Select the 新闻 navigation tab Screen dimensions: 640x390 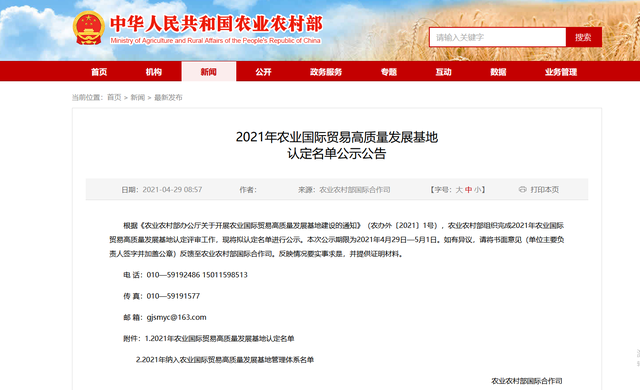coord(209,72)
